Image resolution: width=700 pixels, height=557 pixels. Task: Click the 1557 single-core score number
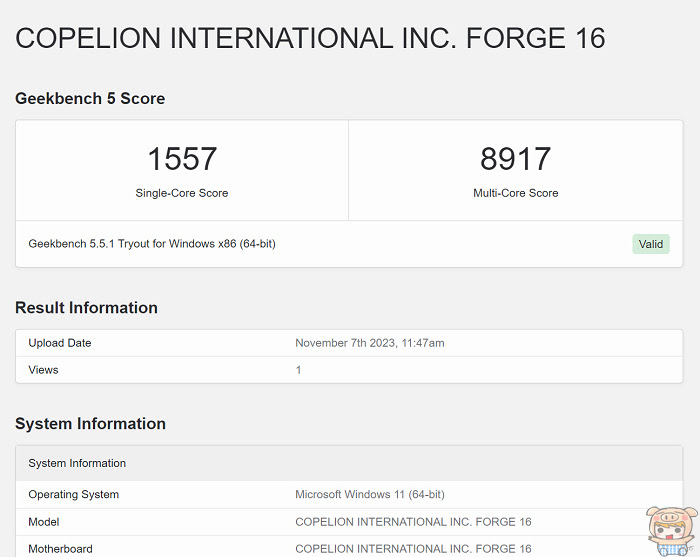(x=182, y=159)
